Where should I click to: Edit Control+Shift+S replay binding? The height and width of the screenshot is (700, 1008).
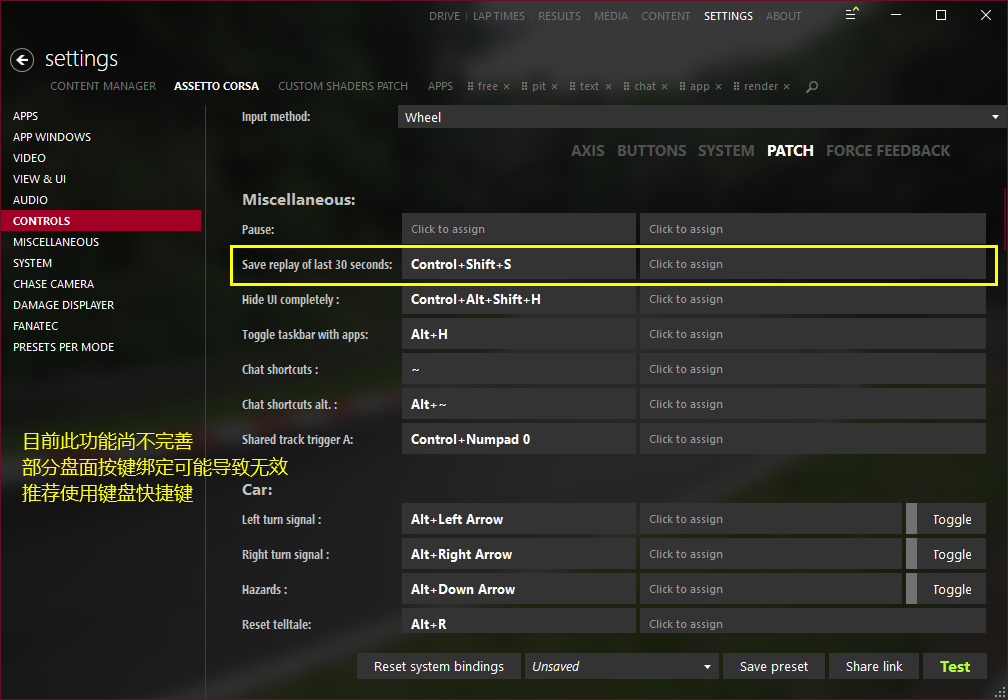click(519, 264)
